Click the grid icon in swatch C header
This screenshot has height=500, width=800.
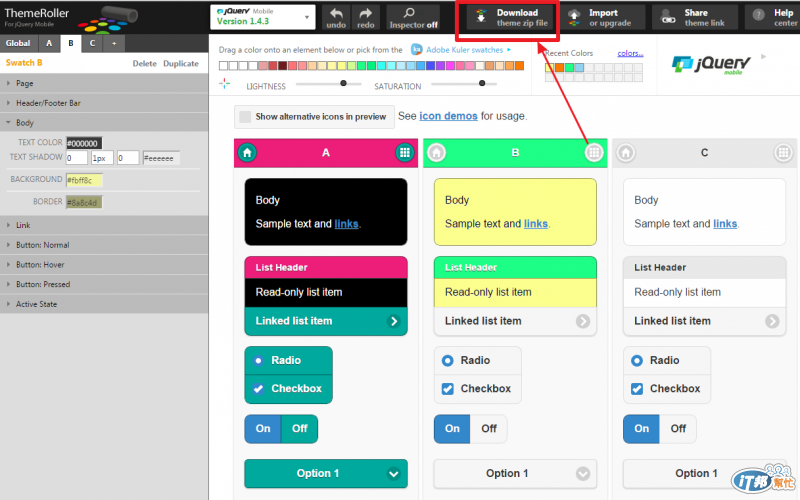tap(783, 152)
